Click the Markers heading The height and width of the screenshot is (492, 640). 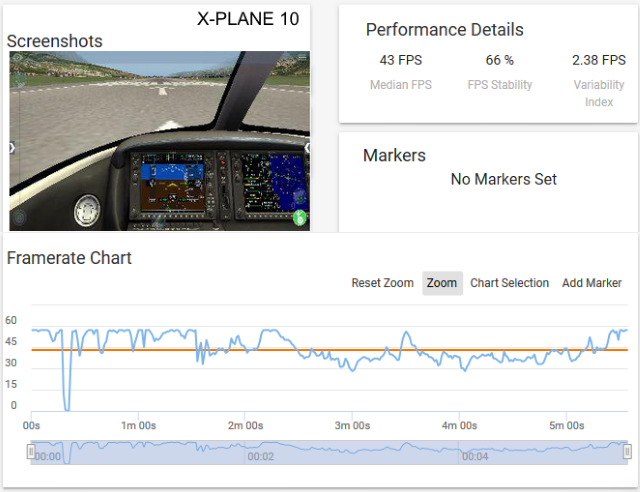[x=394, y=155]
